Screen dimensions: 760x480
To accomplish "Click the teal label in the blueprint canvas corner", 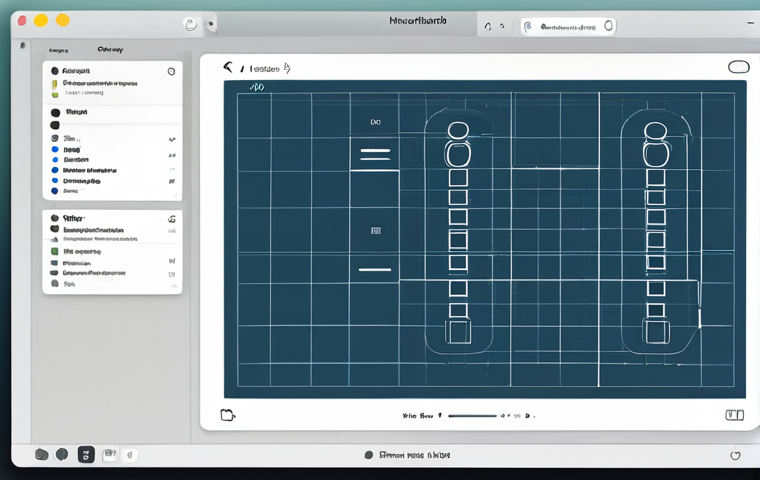I will coord(257,87).
